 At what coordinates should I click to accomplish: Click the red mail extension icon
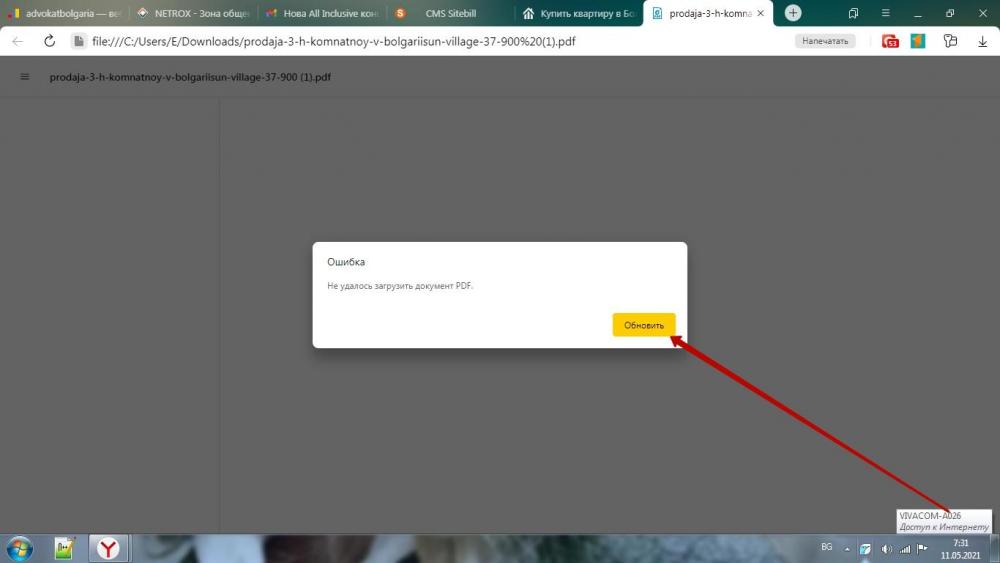(x=890, y=41)
